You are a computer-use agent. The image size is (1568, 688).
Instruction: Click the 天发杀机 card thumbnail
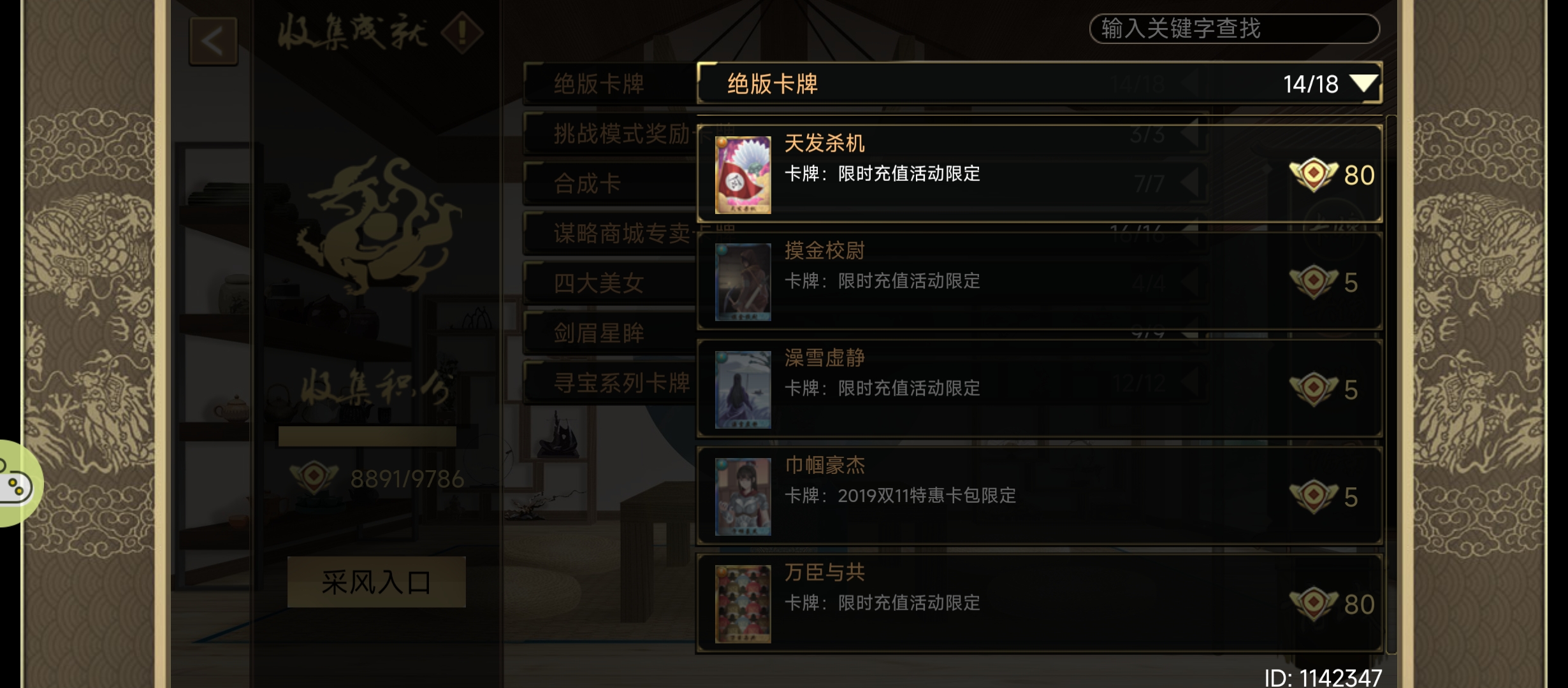(x=743, y=175)
